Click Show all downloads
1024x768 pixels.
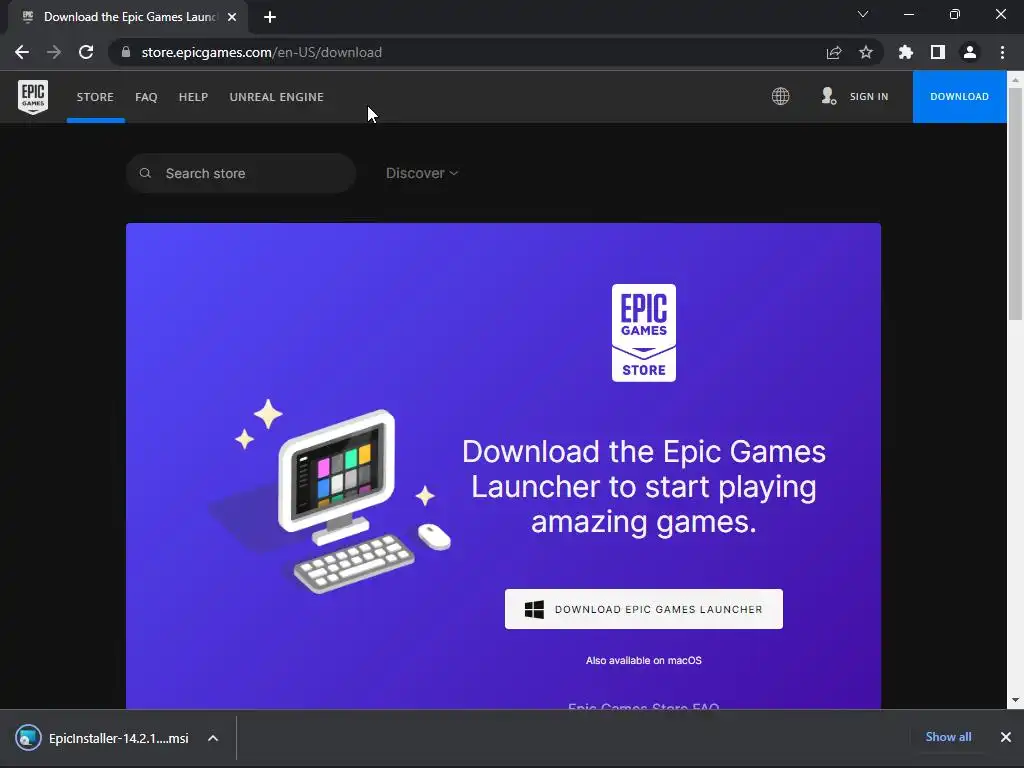tap(948, 737)
